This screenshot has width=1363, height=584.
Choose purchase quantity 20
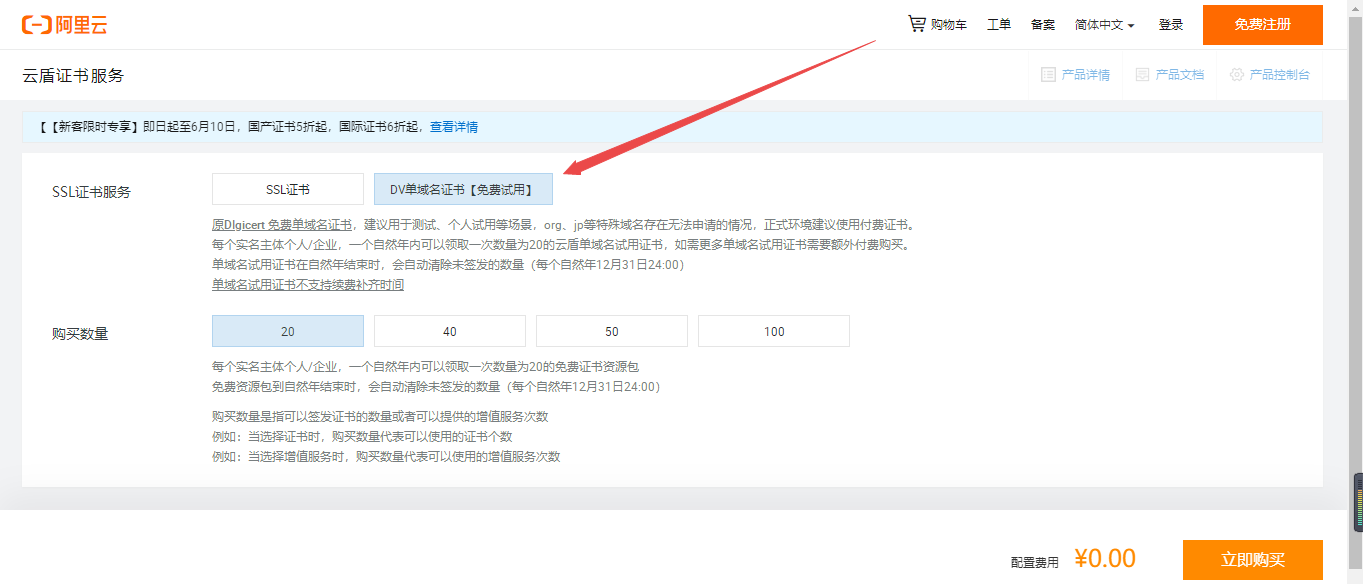[x=288, y=331]
